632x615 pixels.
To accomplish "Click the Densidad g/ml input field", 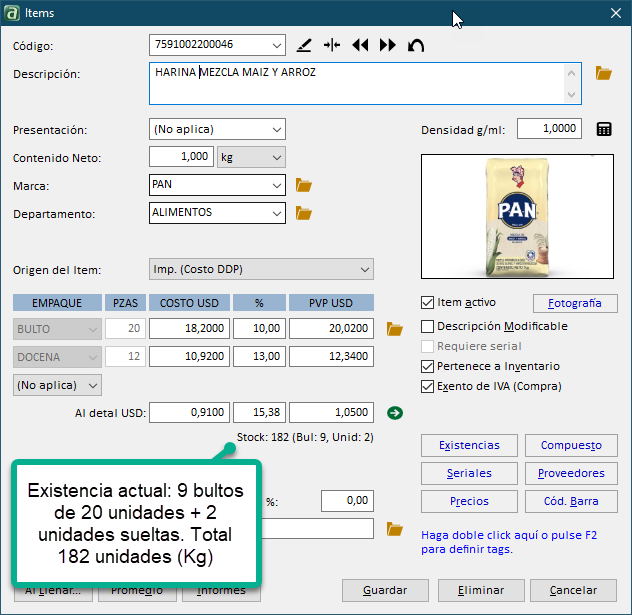I will pos(548,129).
